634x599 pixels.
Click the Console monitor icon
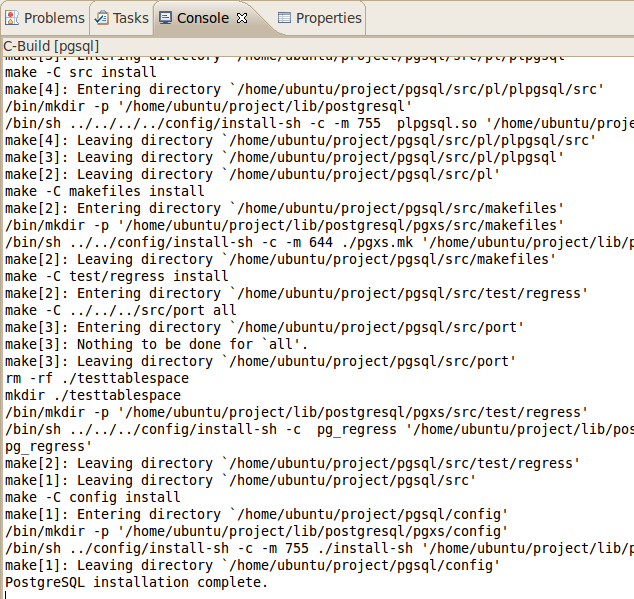tap(166, 18)
